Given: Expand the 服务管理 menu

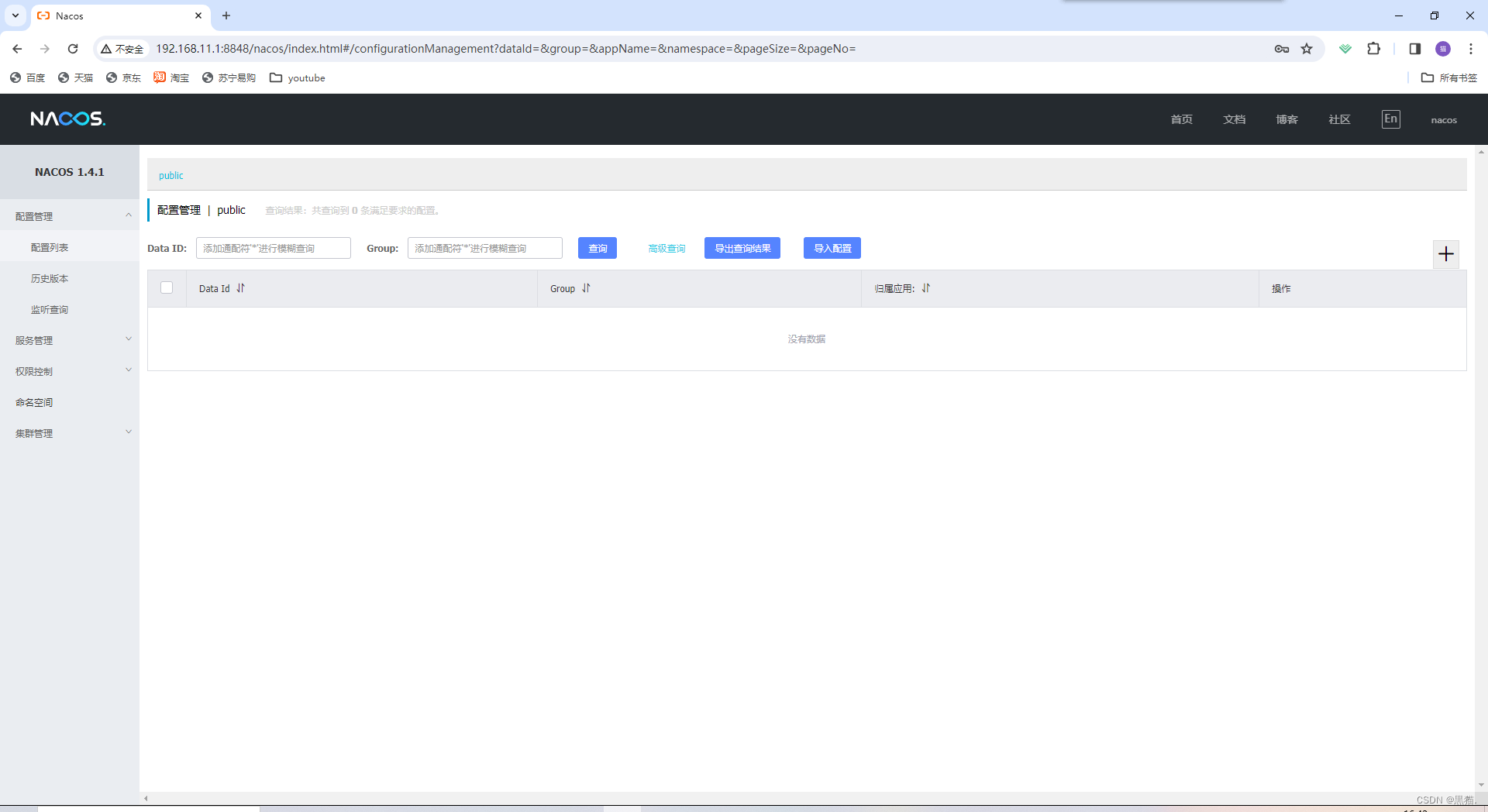Looking at the screenshot, I should coord(70,340).
